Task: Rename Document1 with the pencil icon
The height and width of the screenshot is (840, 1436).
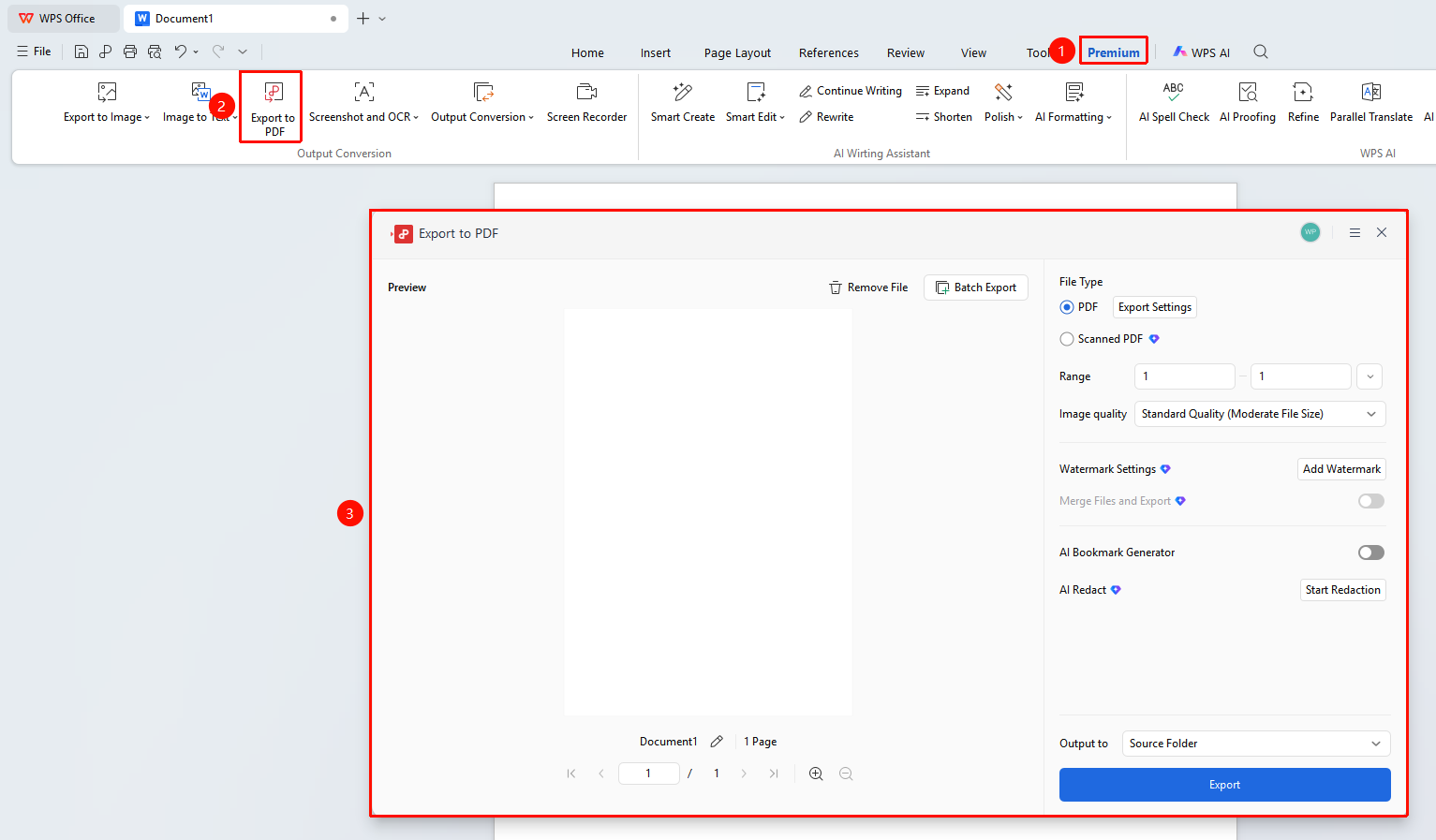Action: [717, 742]
